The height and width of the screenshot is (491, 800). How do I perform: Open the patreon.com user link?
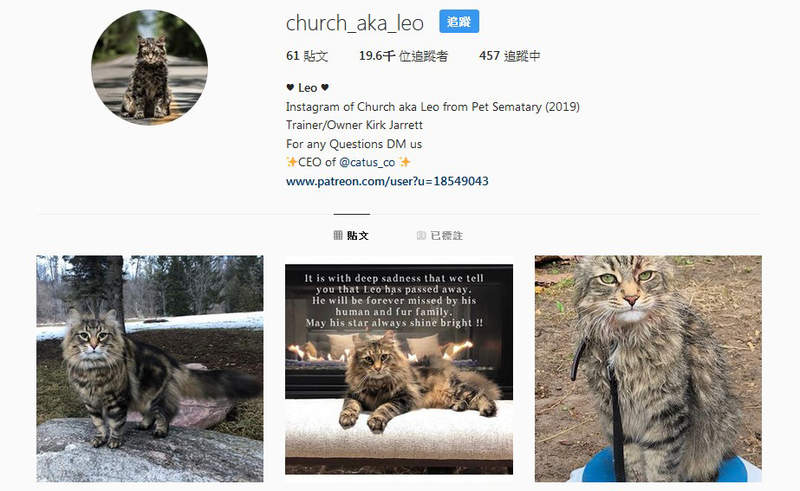click(387, 181)
